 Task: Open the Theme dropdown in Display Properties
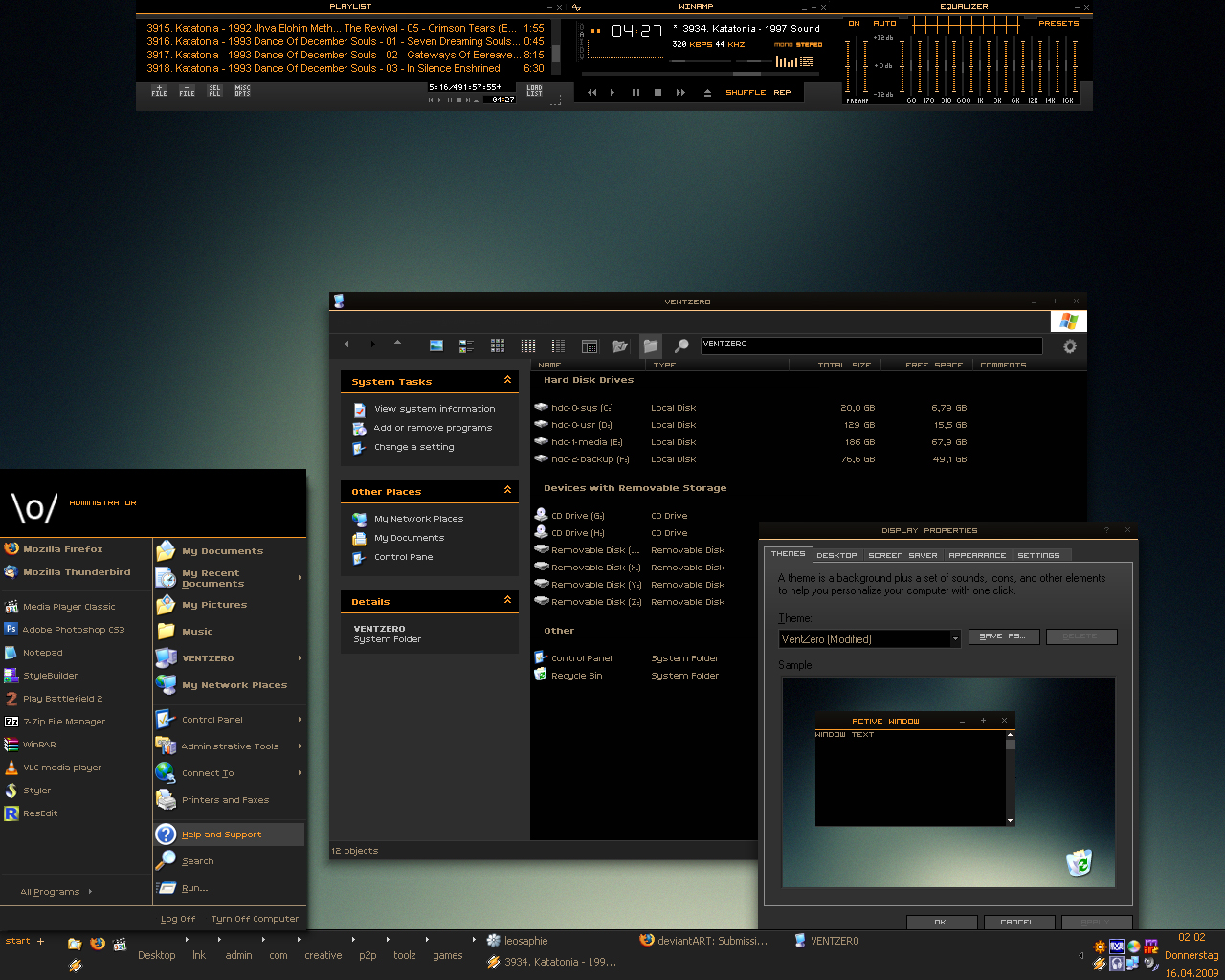(955, 639)
